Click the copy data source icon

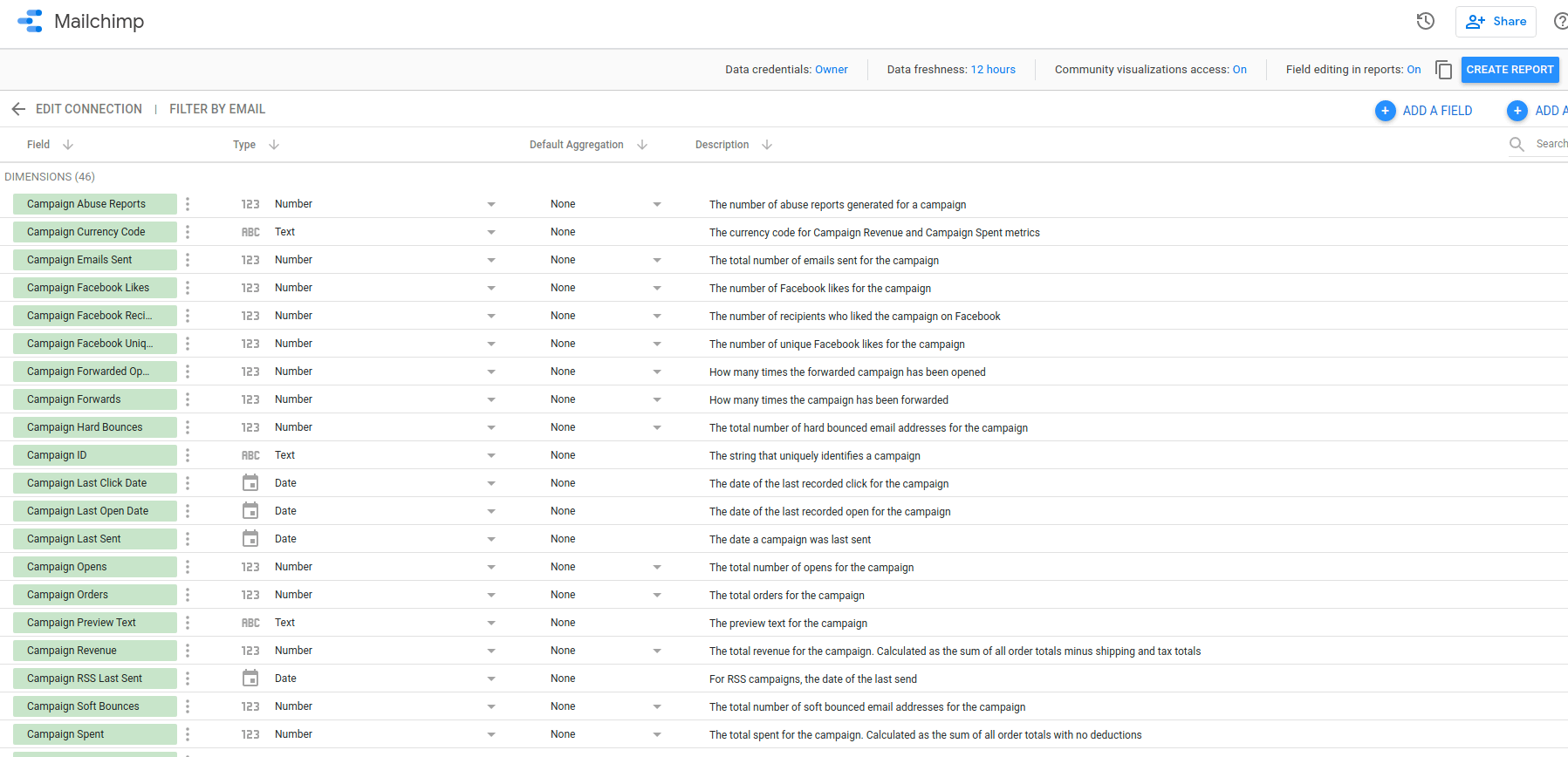coord(1444,70)
